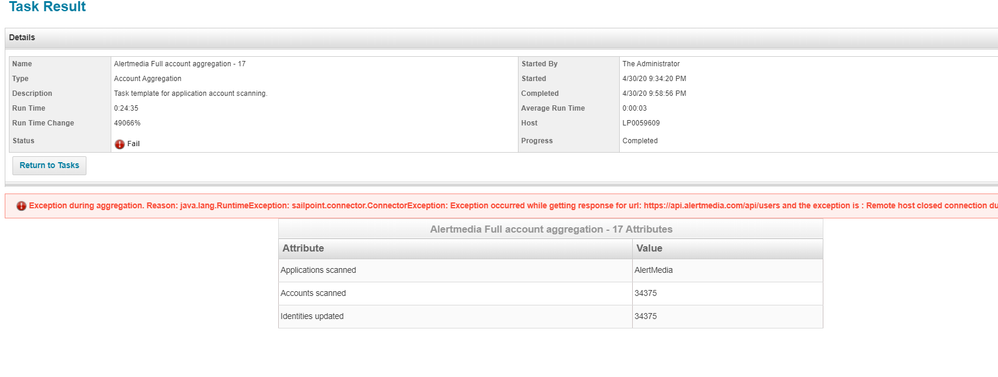The height and width of the screenshot is (377, 998).
Task: Click the 'Run Time Change' field label
Action: pos(43,123)
